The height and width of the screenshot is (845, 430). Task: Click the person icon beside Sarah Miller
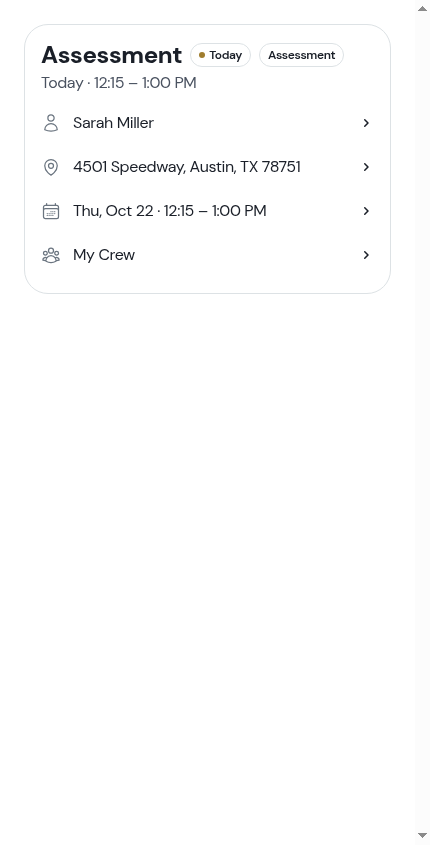pyautogui.click(x=51, y=123)
